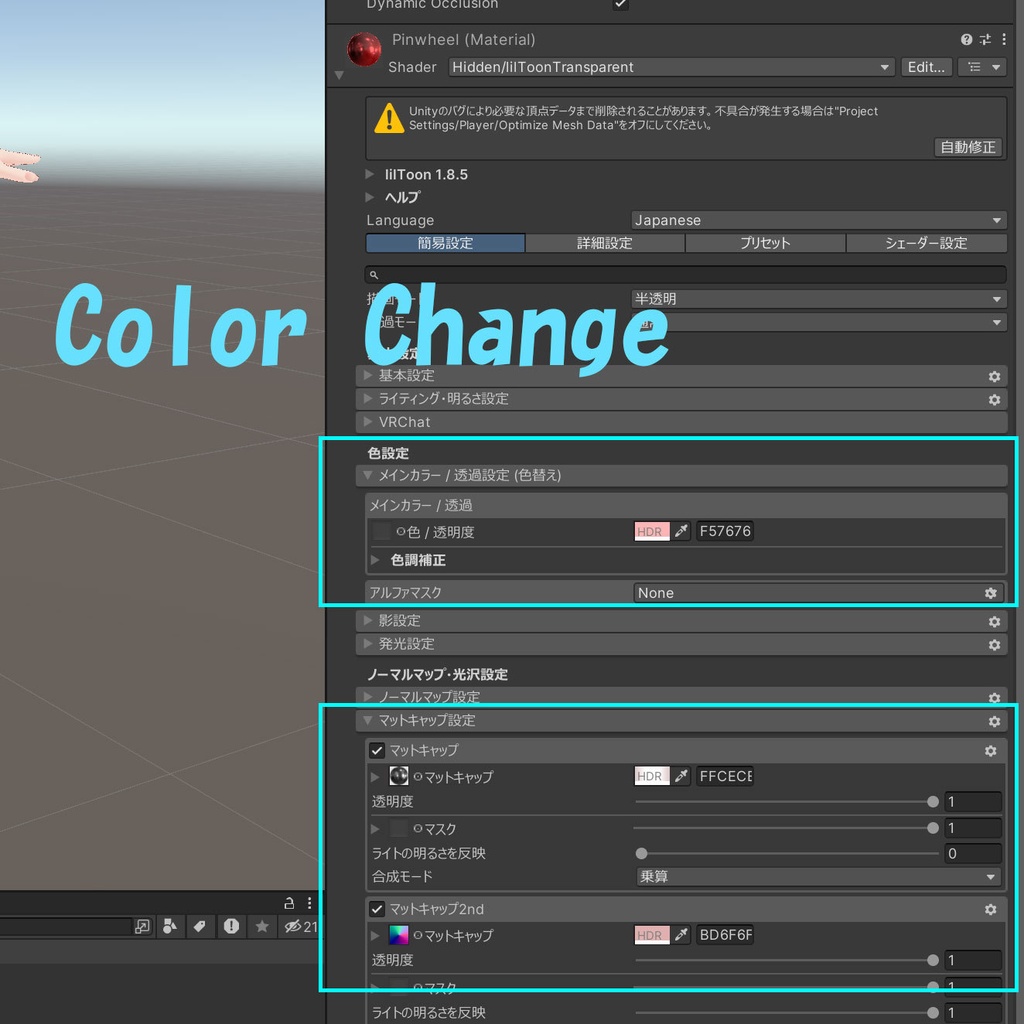Click the presets icon in the material header
Image resolution: width=1024 pixels, height=1024 pixels.
coord(985,39)
